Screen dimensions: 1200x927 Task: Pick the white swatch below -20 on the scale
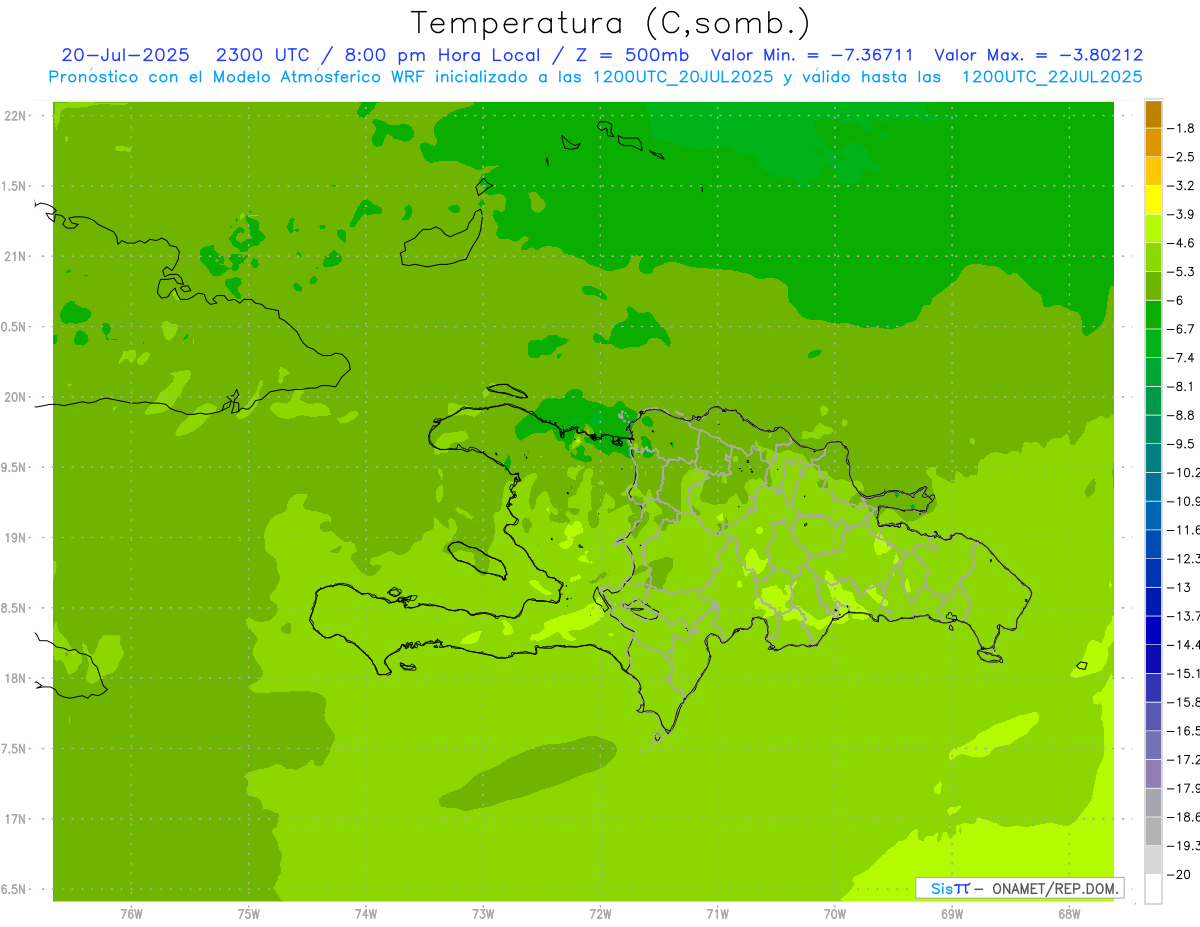(1153, 888)
